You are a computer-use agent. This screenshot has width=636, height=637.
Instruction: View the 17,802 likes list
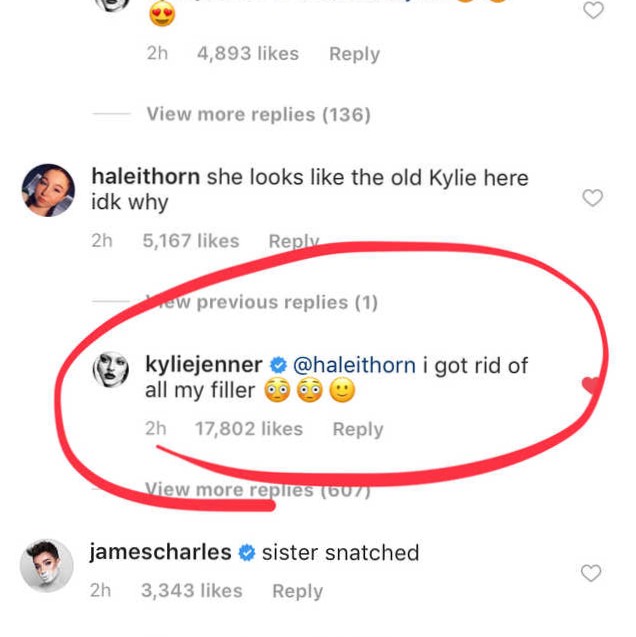[248, 429]
